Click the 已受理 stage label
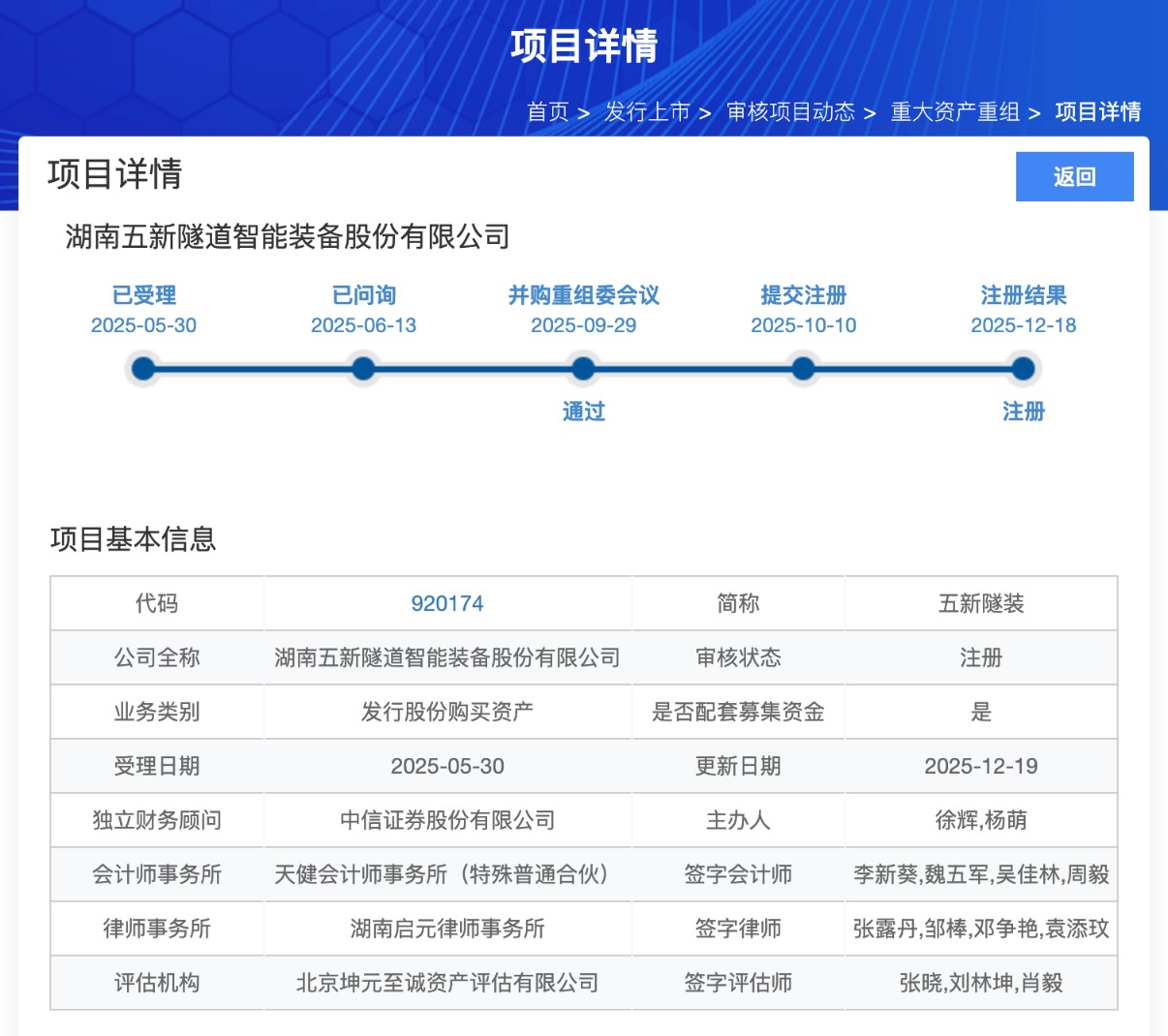 143,295
